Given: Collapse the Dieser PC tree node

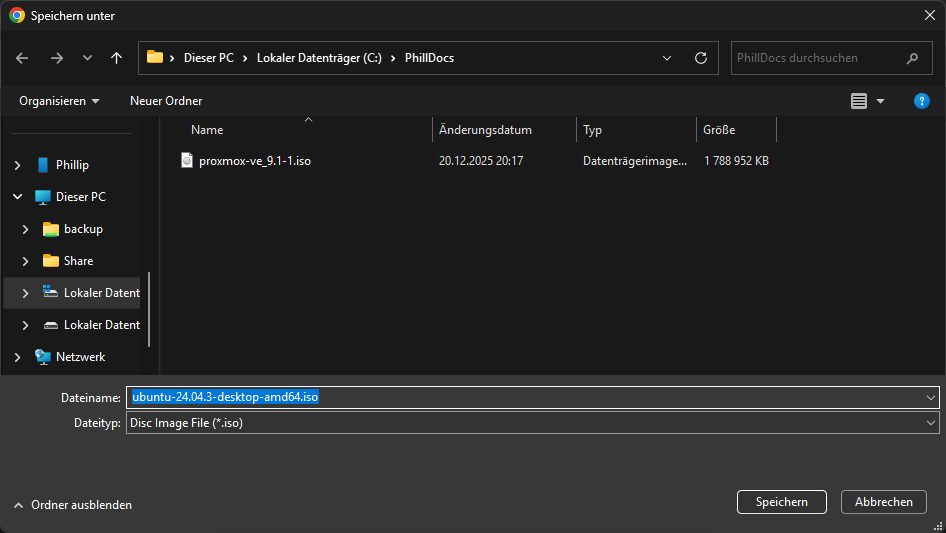Looking at the screenshot, I should point(17,197).
